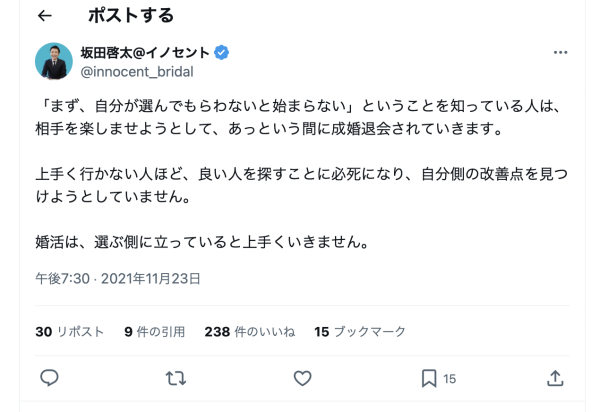The width and height of the screenshot is (600, 412).
Task: View the 238 件のいいね likes list
Action: 249,331
